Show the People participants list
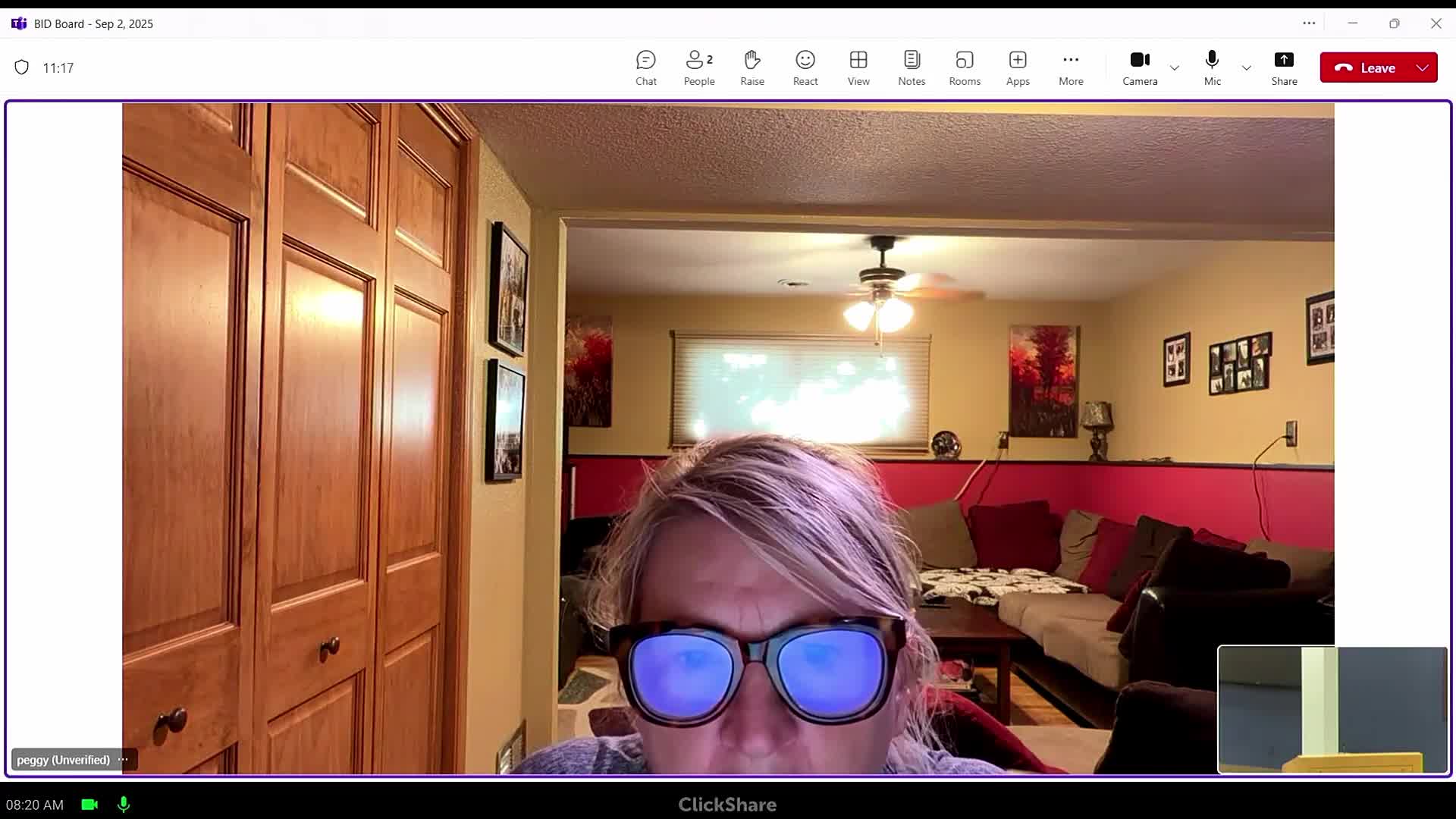 tap(698, 67)
